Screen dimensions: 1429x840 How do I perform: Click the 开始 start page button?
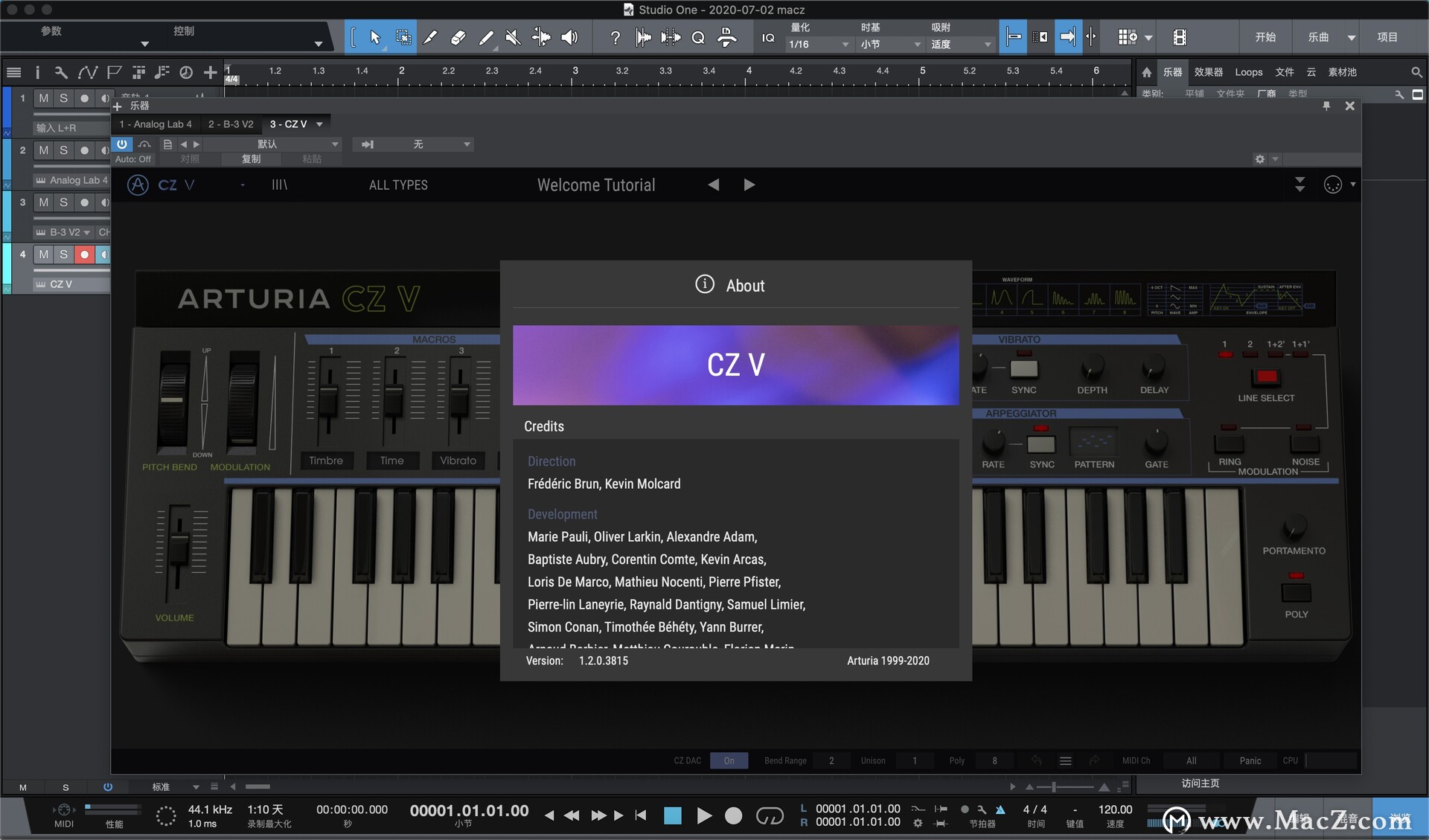coord(1265,37)
